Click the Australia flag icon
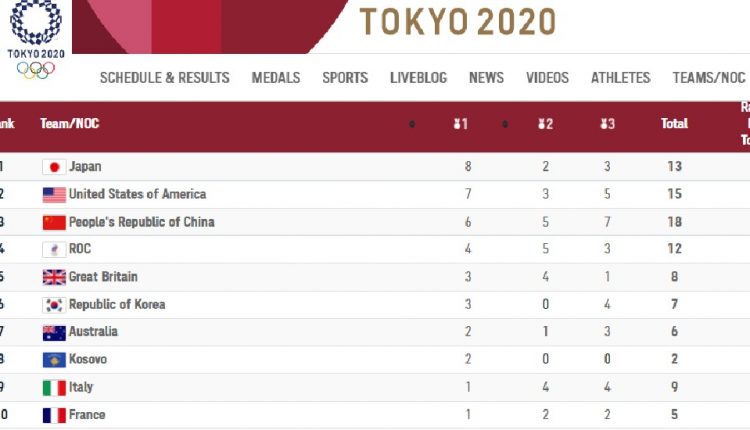 click(x=54, y=332)
